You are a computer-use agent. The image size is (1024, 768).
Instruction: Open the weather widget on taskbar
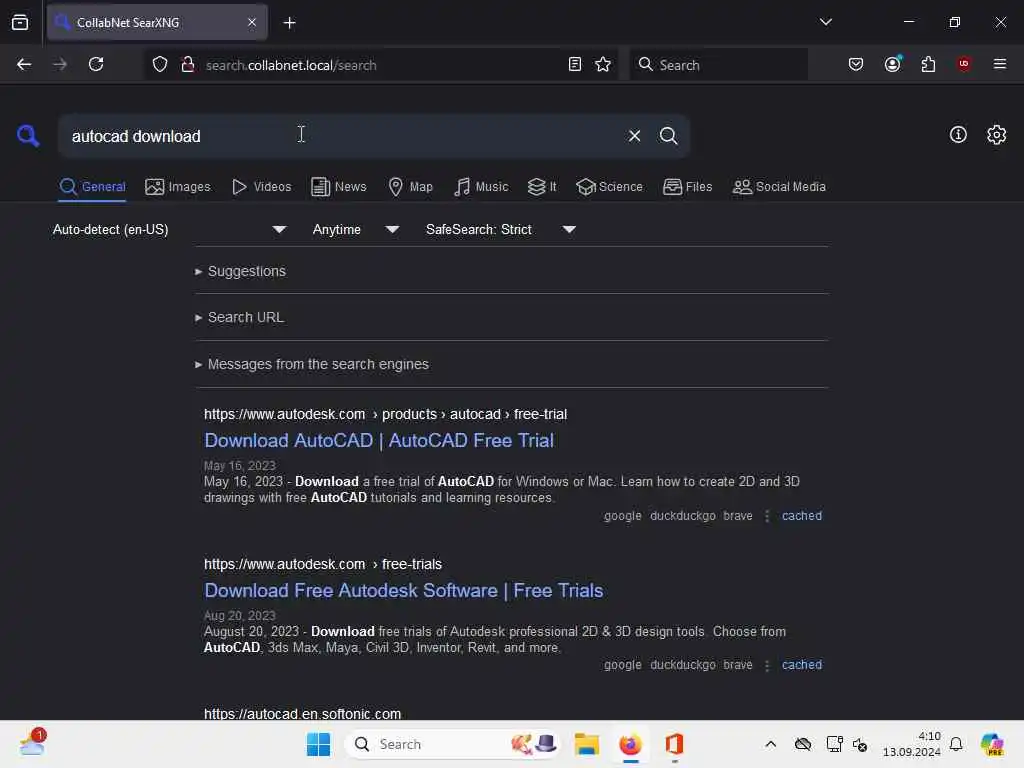(x=33, y=743)
